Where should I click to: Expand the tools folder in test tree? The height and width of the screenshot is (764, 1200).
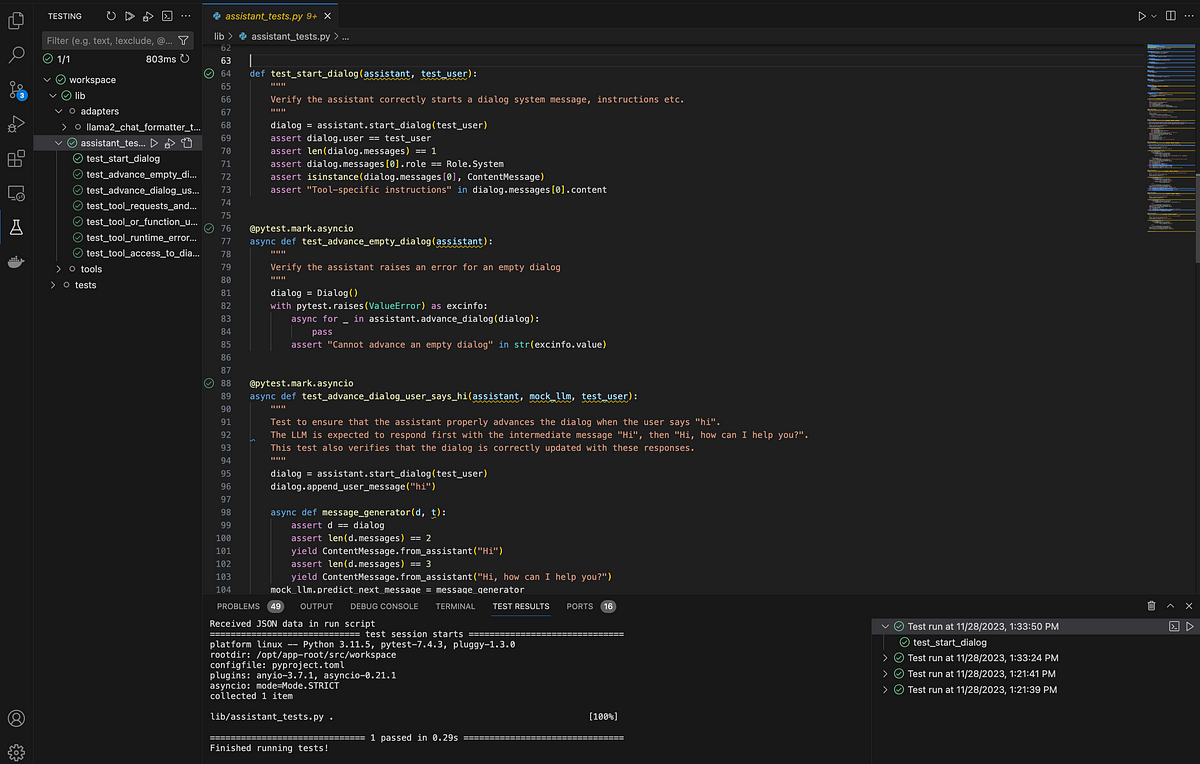point(58,269)
